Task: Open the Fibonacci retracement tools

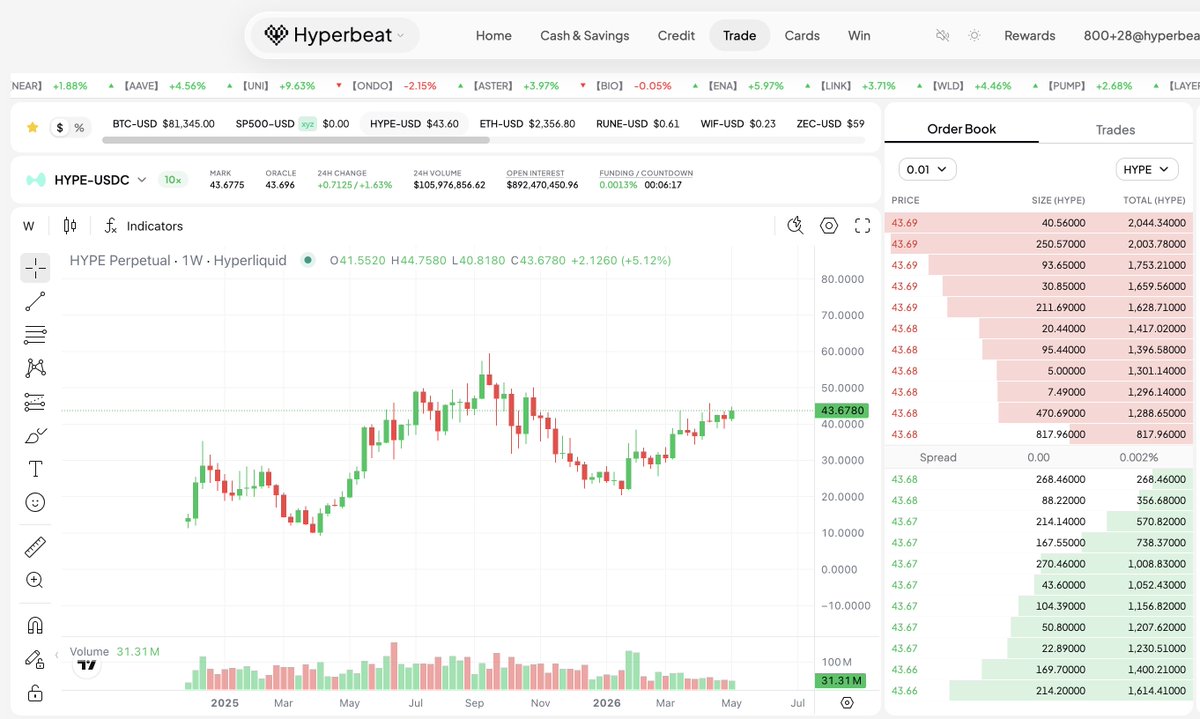Action: [35, 335]
